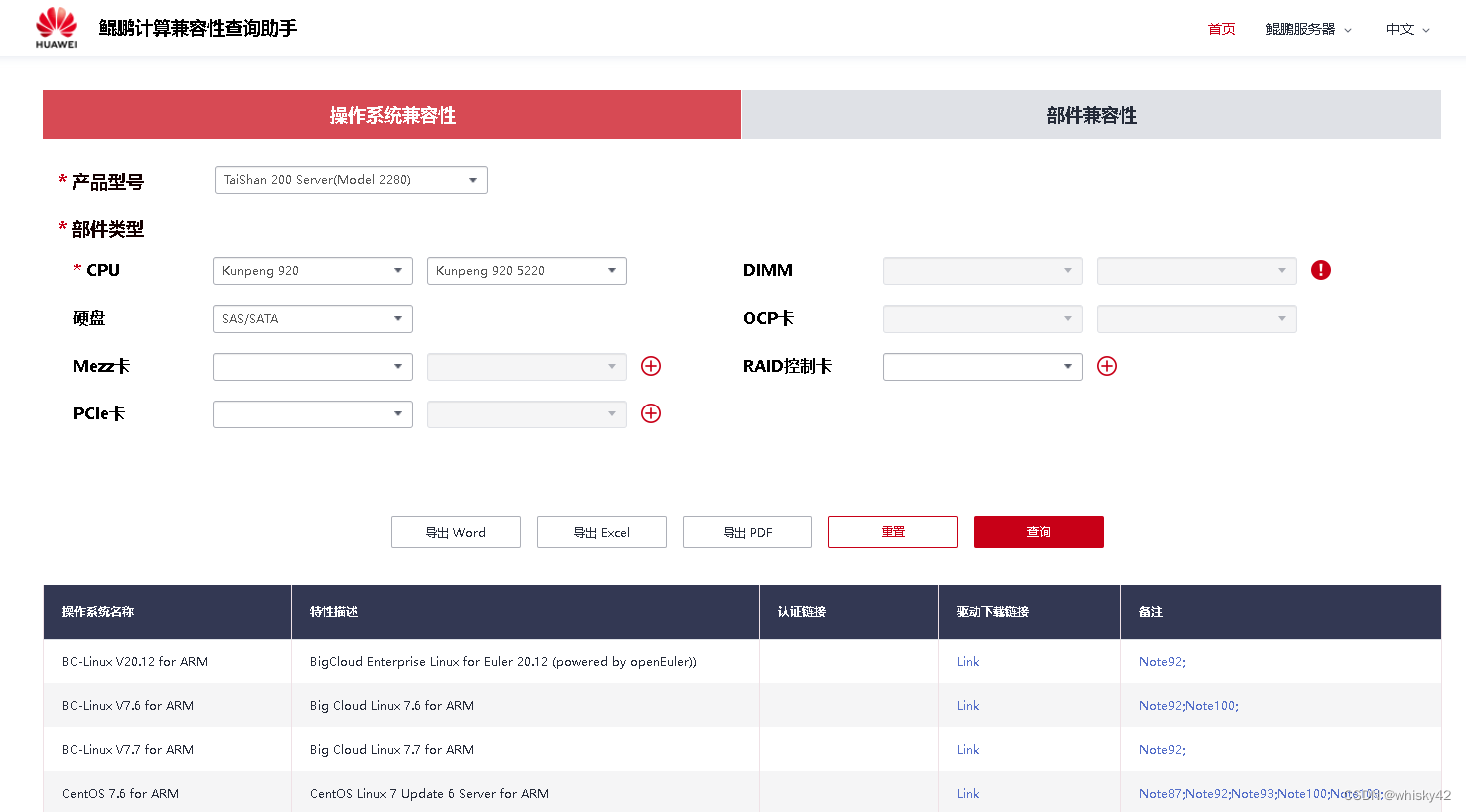Open the first PCIe卡 dropdown
Viewport: 1466px width, 812px height.
(313, 414)
